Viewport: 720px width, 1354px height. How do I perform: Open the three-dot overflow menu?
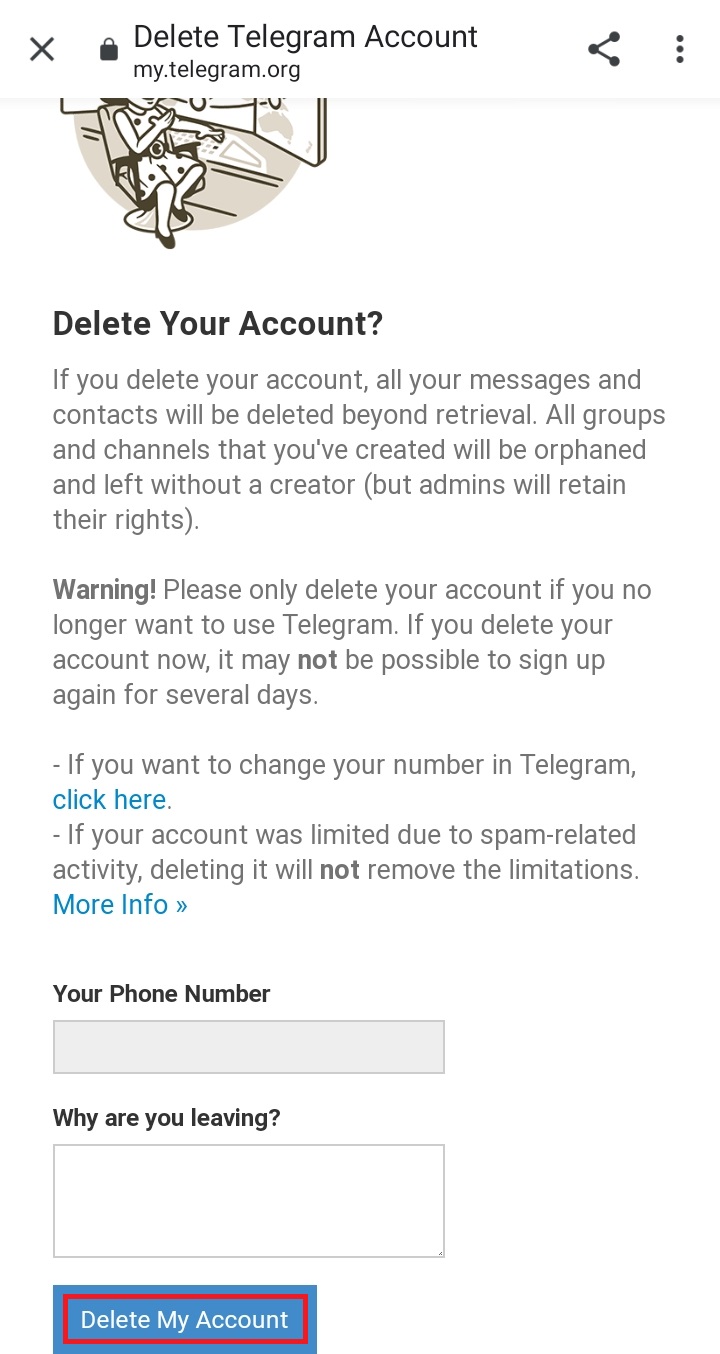click(680, 49)
